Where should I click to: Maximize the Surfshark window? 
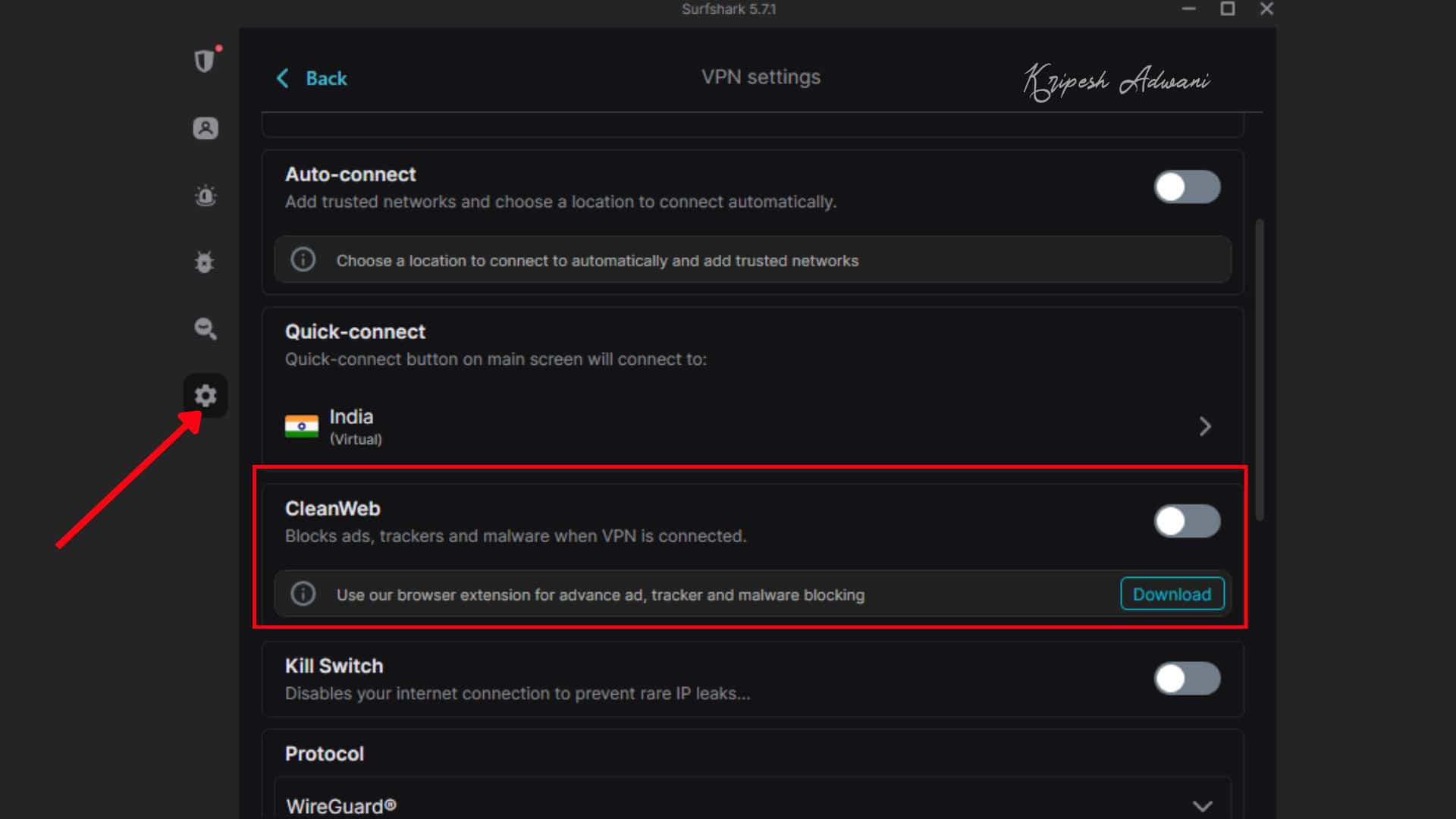tap(1227, 9)
